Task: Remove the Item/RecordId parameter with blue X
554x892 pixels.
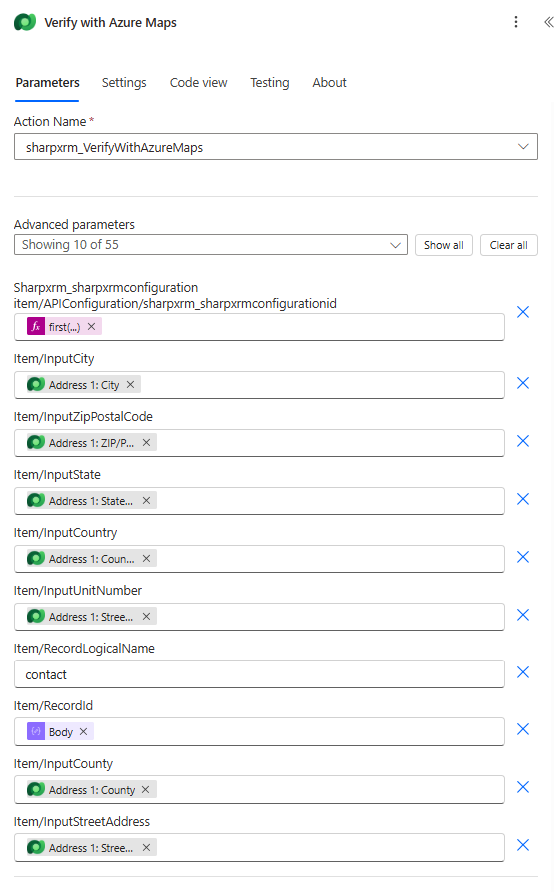Action: point(523,729)
